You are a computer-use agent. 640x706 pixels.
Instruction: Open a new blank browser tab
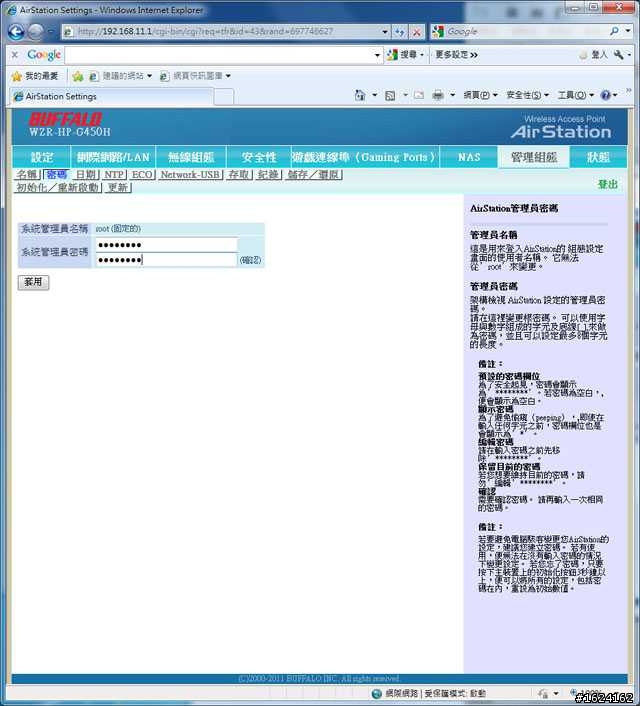[224, 96]
